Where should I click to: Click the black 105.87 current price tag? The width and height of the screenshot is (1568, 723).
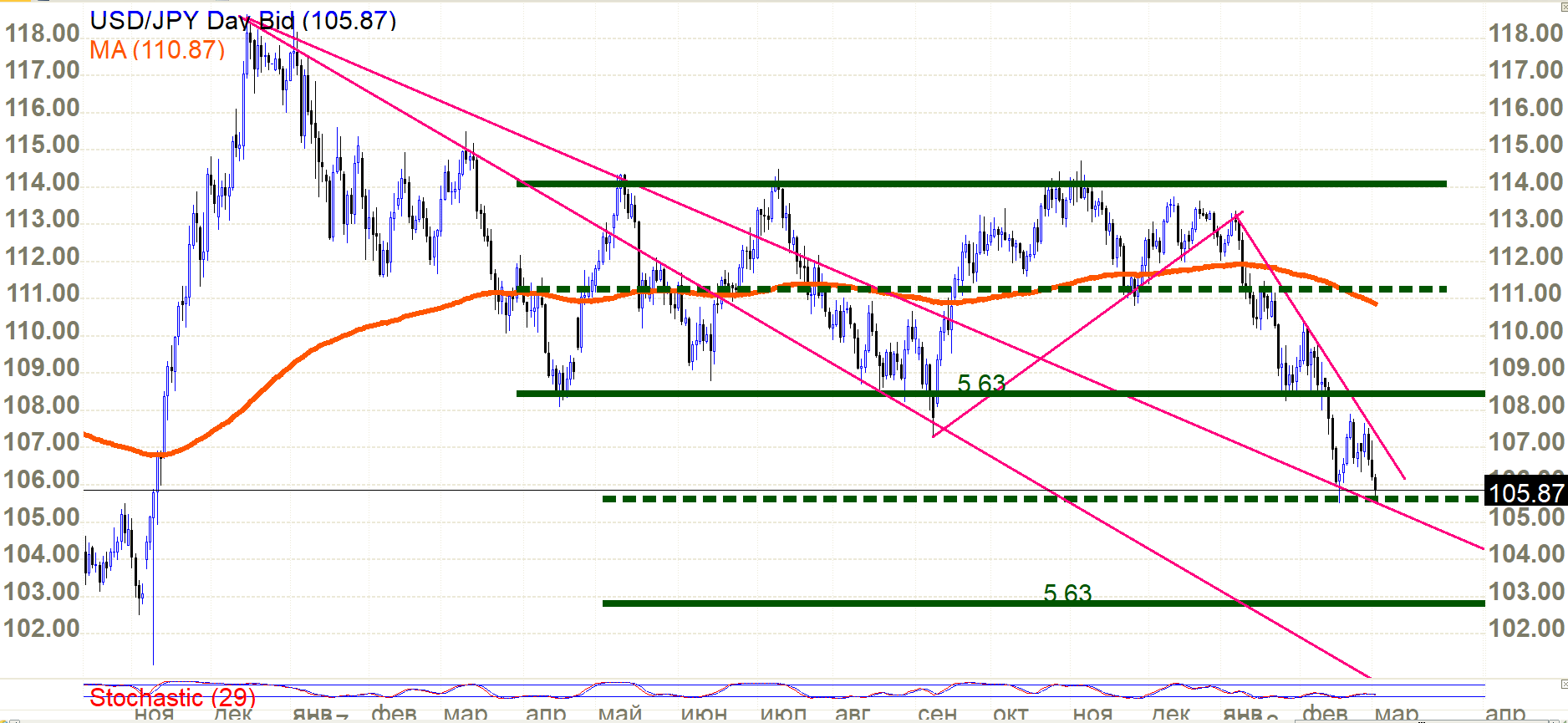pos(1525,492)
